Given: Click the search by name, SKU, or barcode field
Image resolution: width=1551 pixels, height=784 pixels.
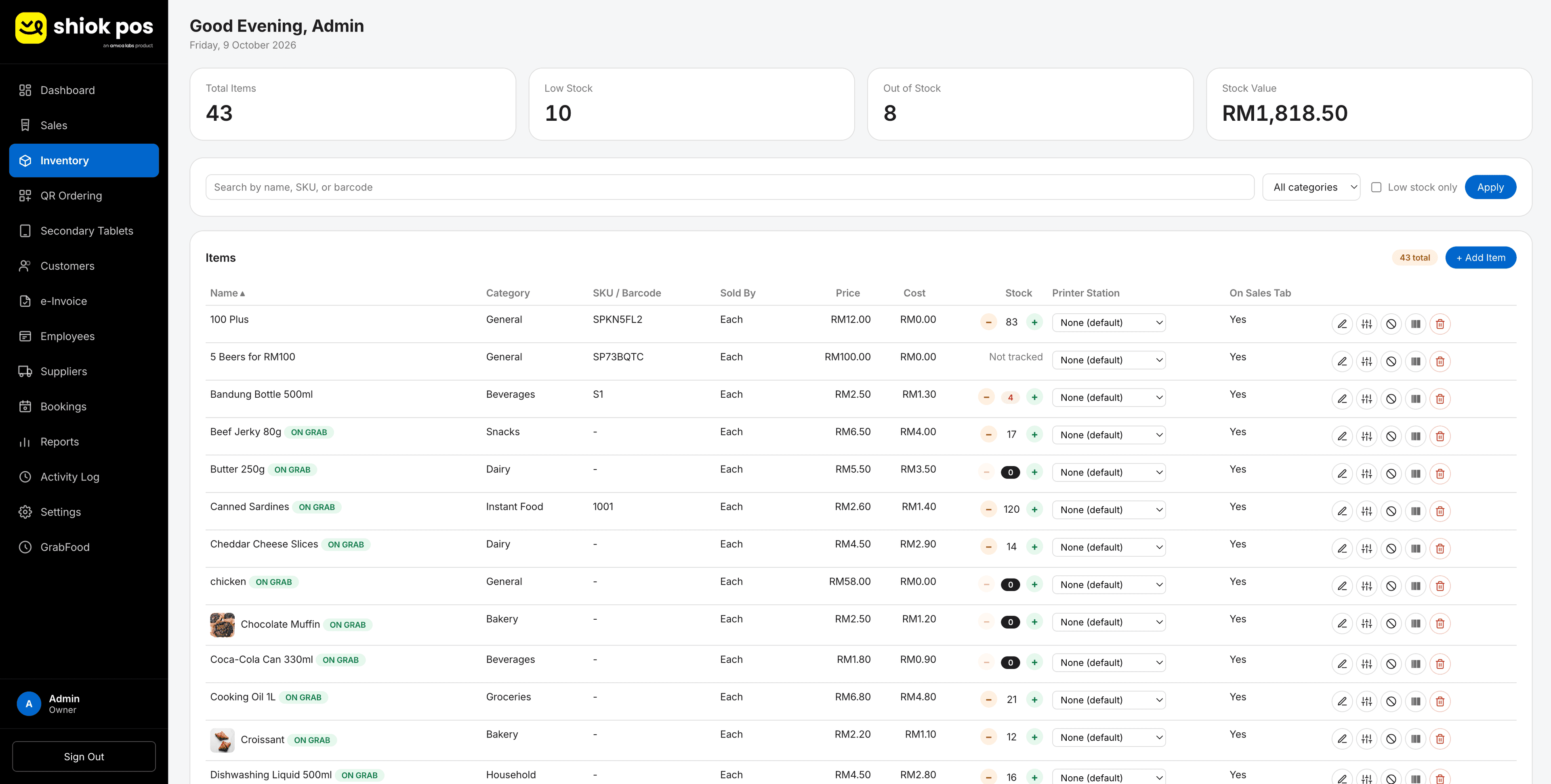Looking at the screenshot, I should click(x=730, y=187).
